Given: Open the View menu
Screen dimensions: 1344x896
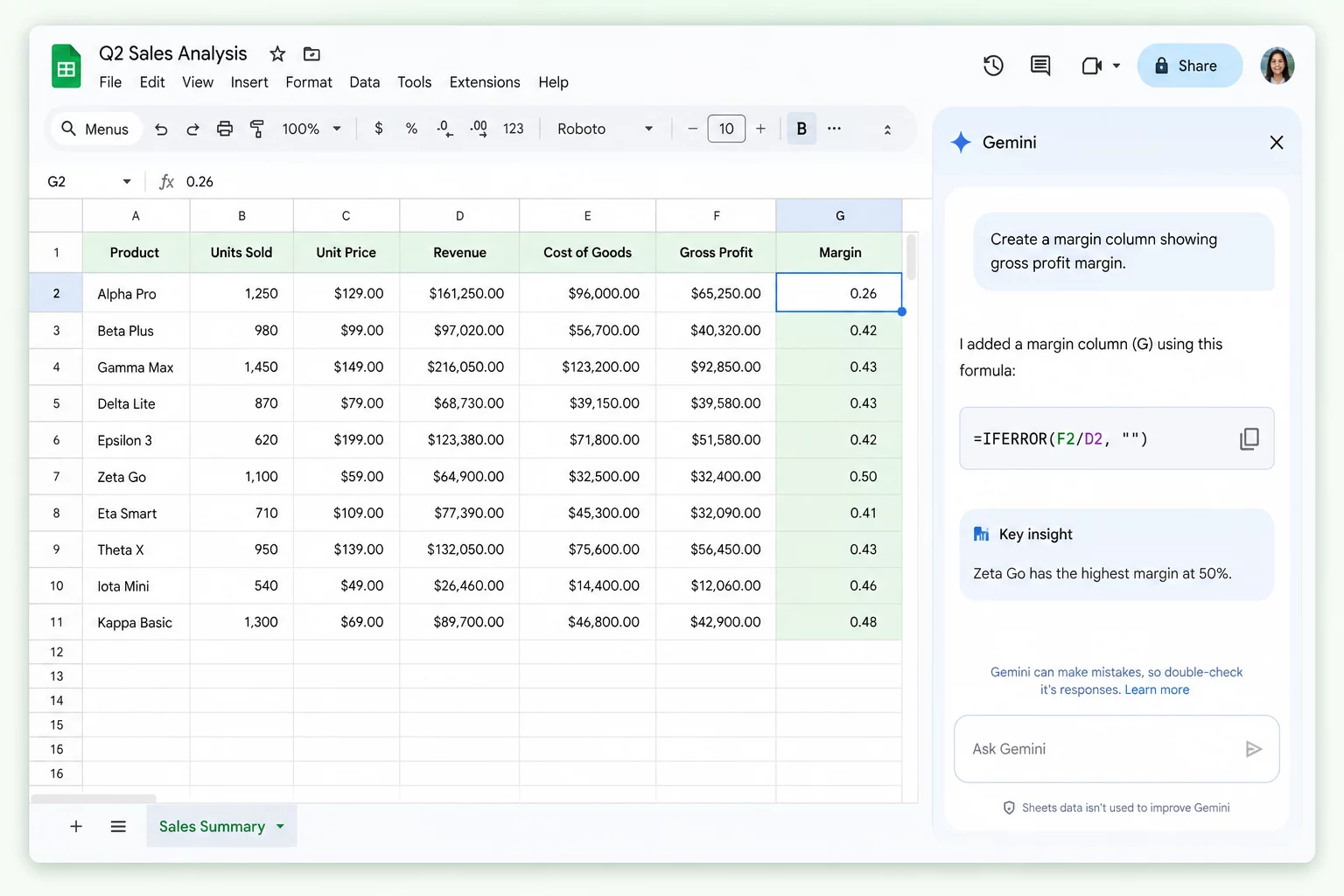Looking at the screenshot, I should 198,82.
